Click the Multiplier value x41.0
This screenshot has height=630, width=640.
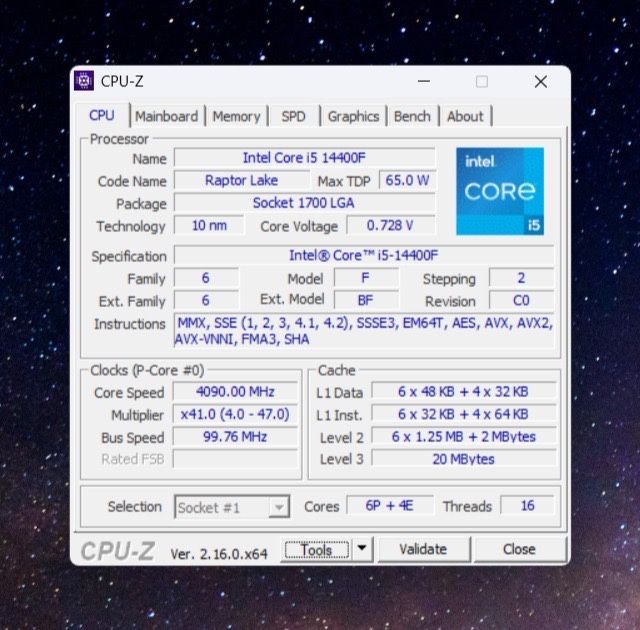[235, 414]
